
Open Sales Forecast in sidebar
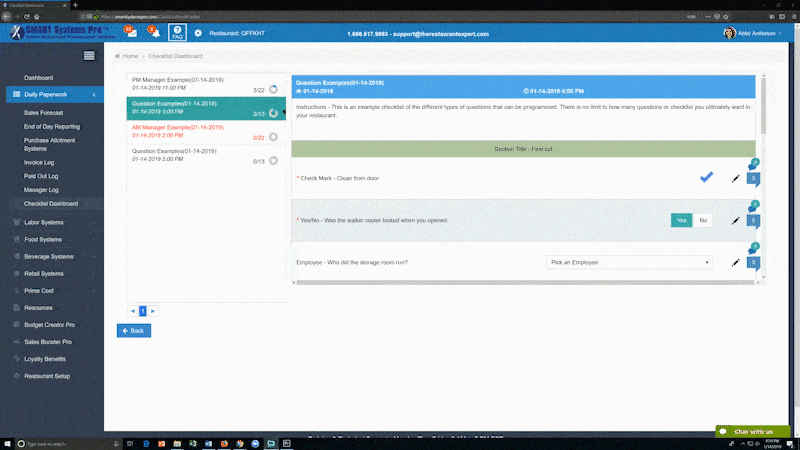pos(43,113)
